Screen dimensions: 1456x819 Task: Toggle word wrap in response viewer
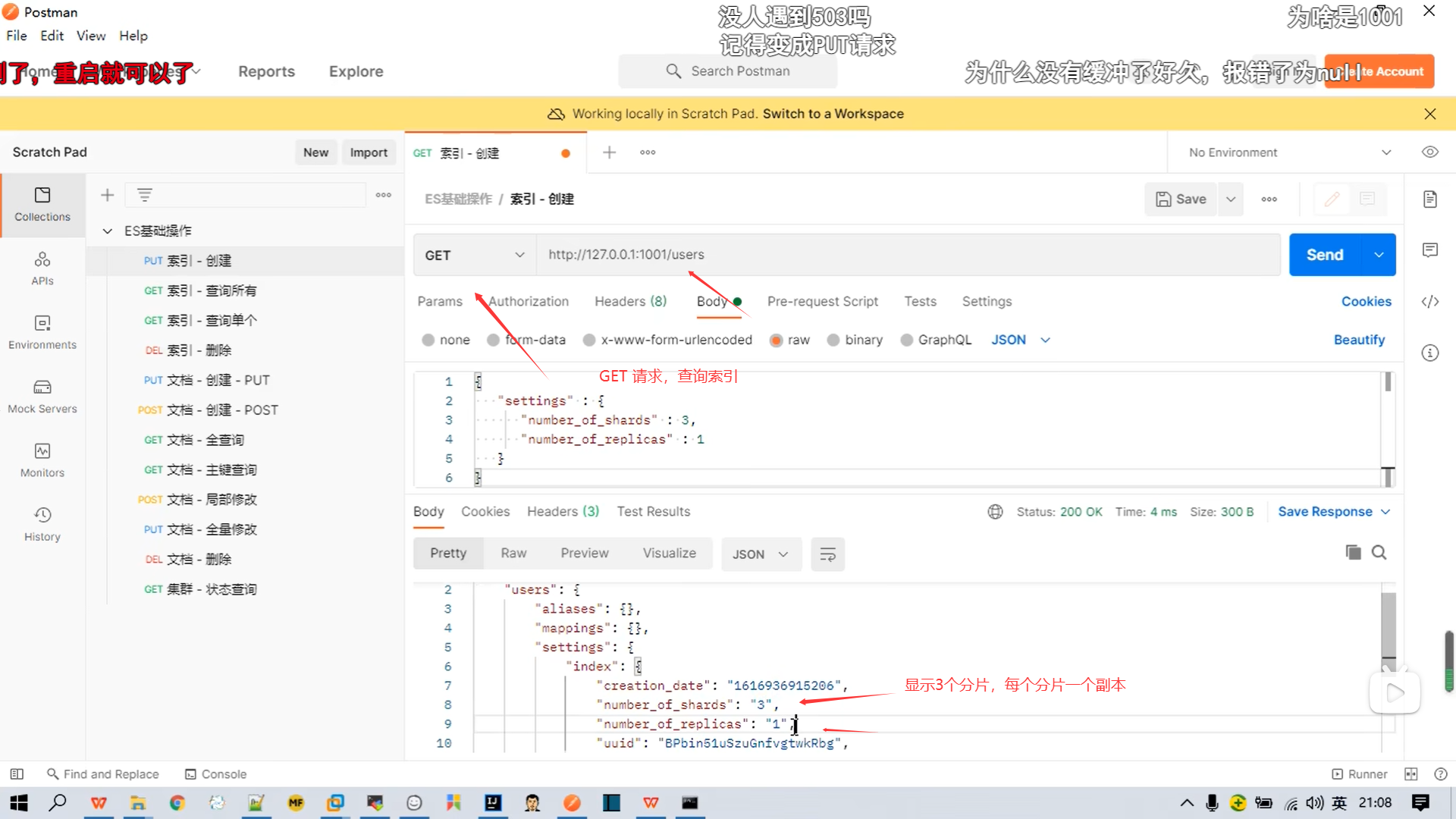[827, 554]
